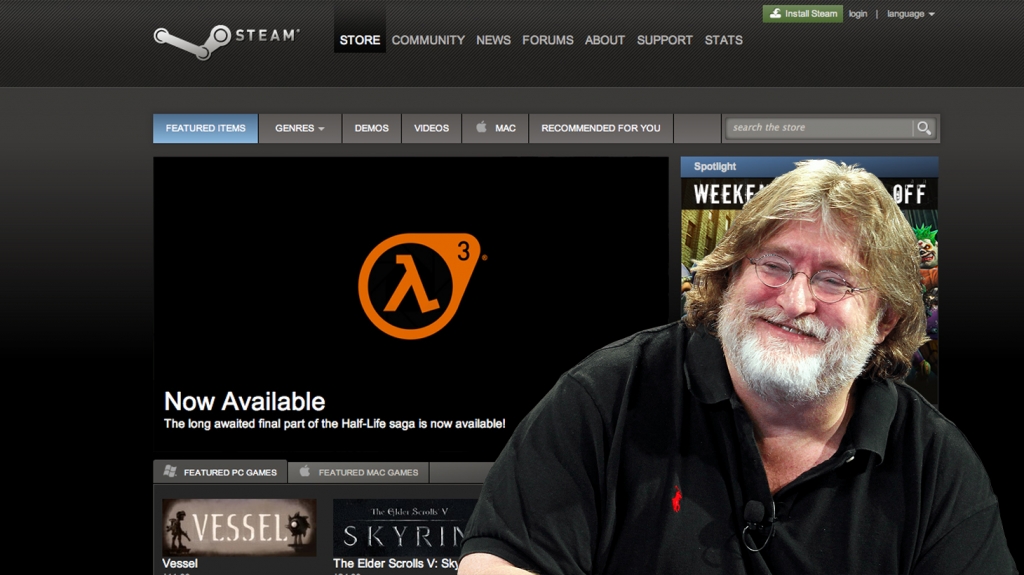This screenshot has height=575, width=1024.
Task: Expand the Genres dropdown
Action: (x=300, y=128)
